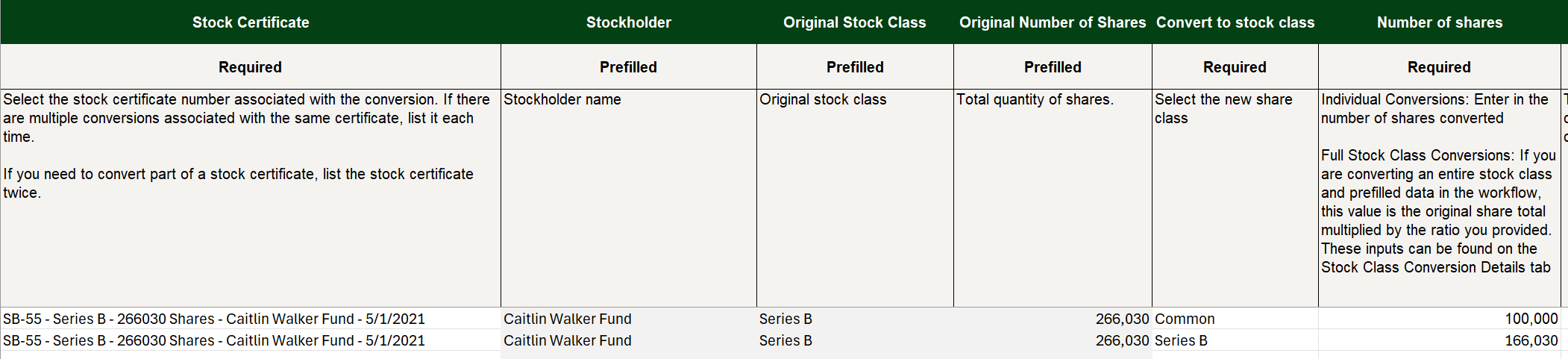The height and width of the screenshot is (359, 1568).
Task: Select second row Caitlin Walker Fund stockholder cell
Action: (x=629, y=340)
